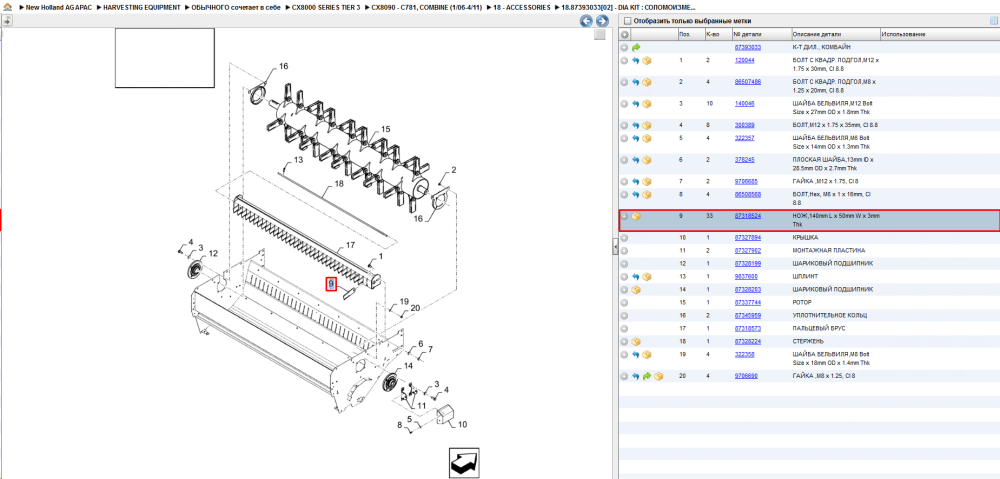Toggle grey circle marker for КРЫШКА row
The height and width of the screenshot is (479, 1000).
(624, 238)
